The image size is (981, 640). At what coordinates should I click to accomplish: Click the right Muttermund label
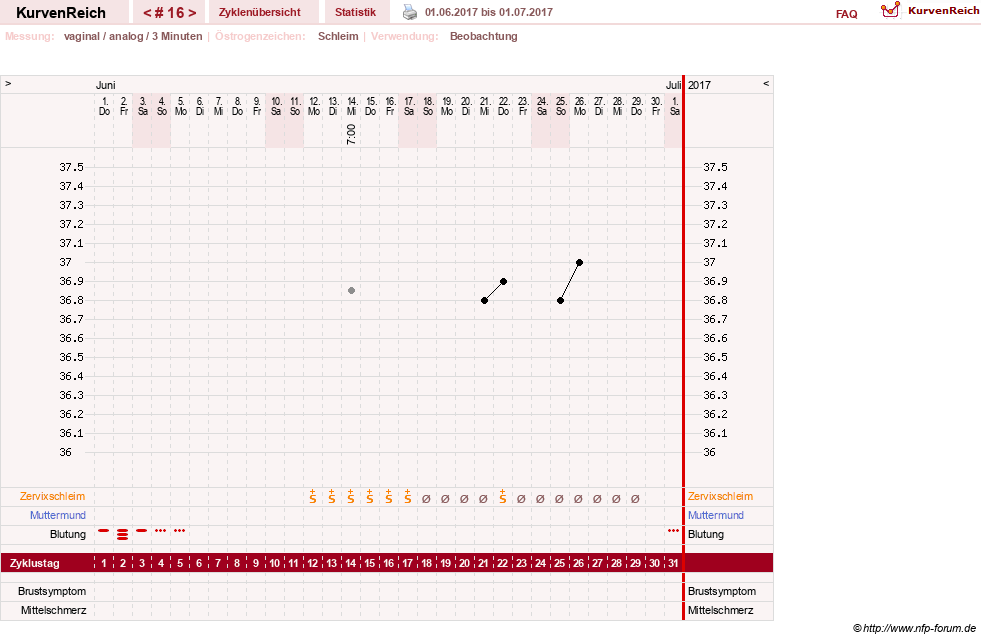(x=716, y=515)
